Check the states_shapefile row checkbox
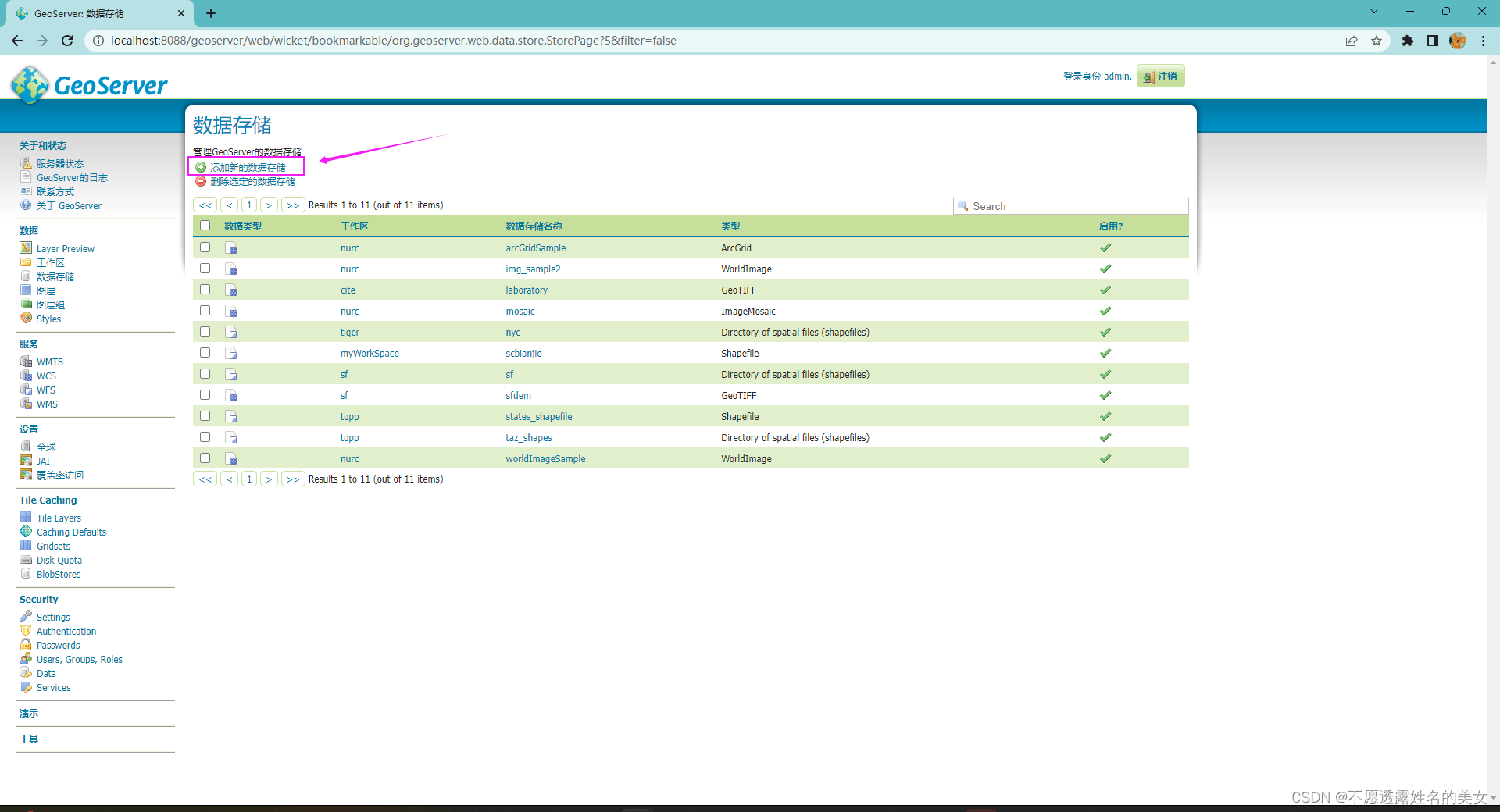The image size is (1500, 812). (x=205, y=415)
